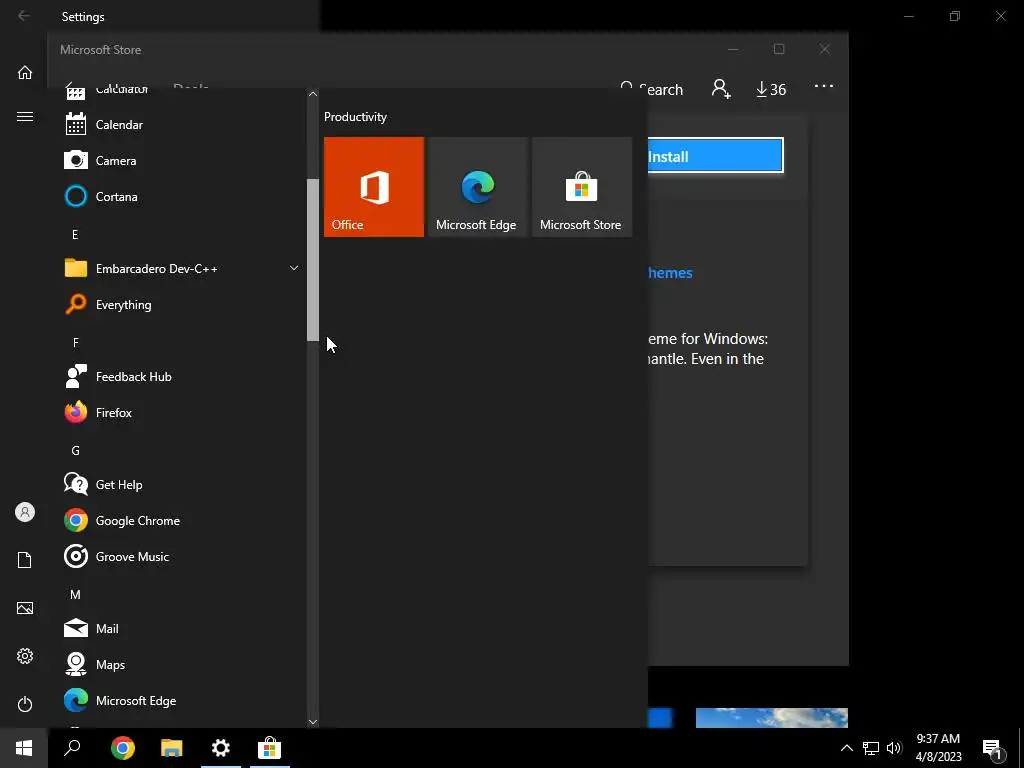Click the Settings home icon
The width and height of the screenshot is (1024, 768).
pos(25,72)
